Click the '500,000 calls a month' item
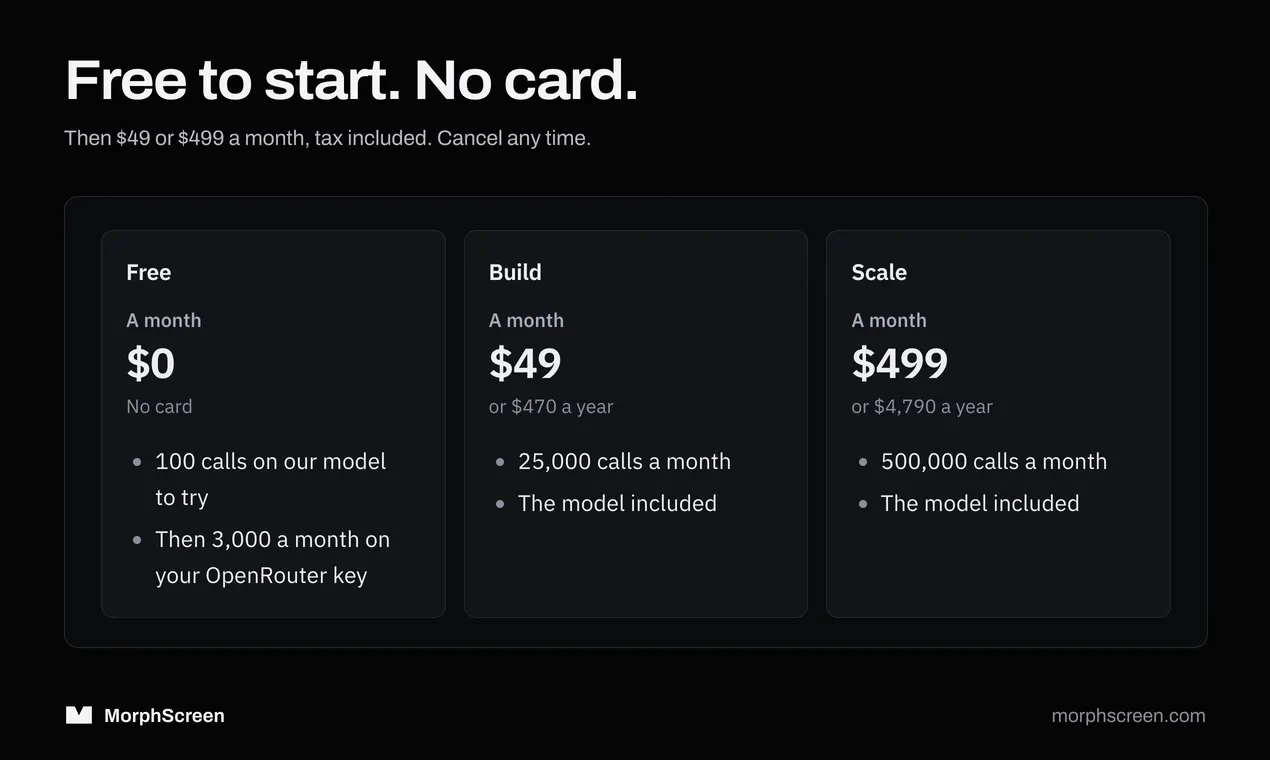 (993, 461)
